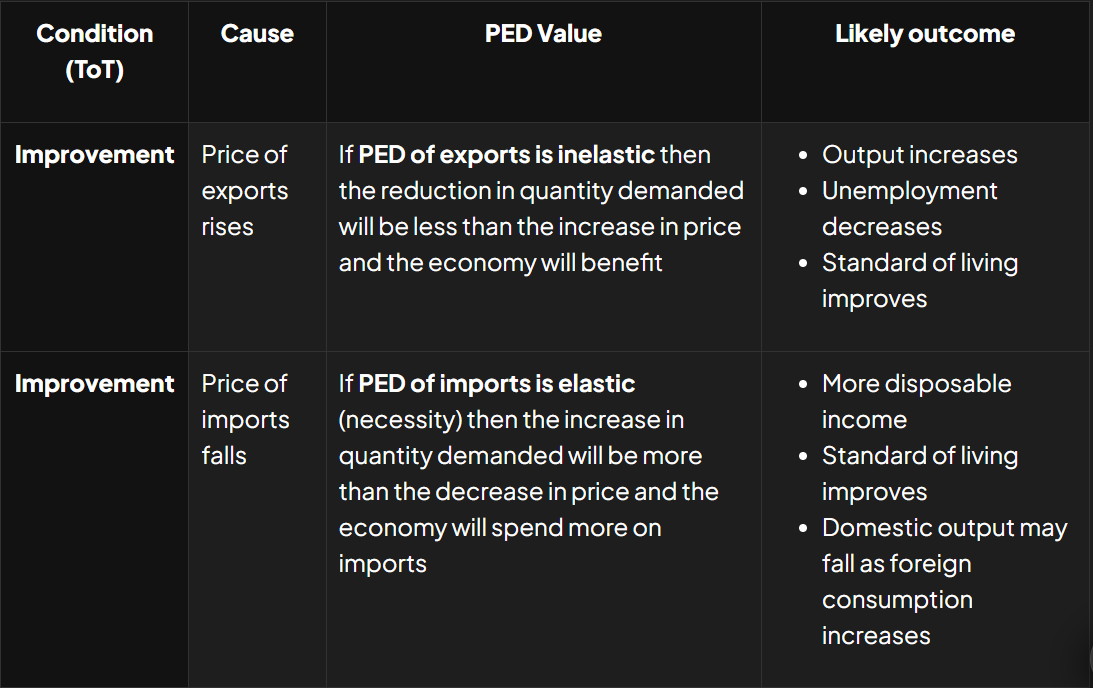Click the 'Likely outcome' column header
This screenshot has width=1093, height=688.
(x=925, y=33)
